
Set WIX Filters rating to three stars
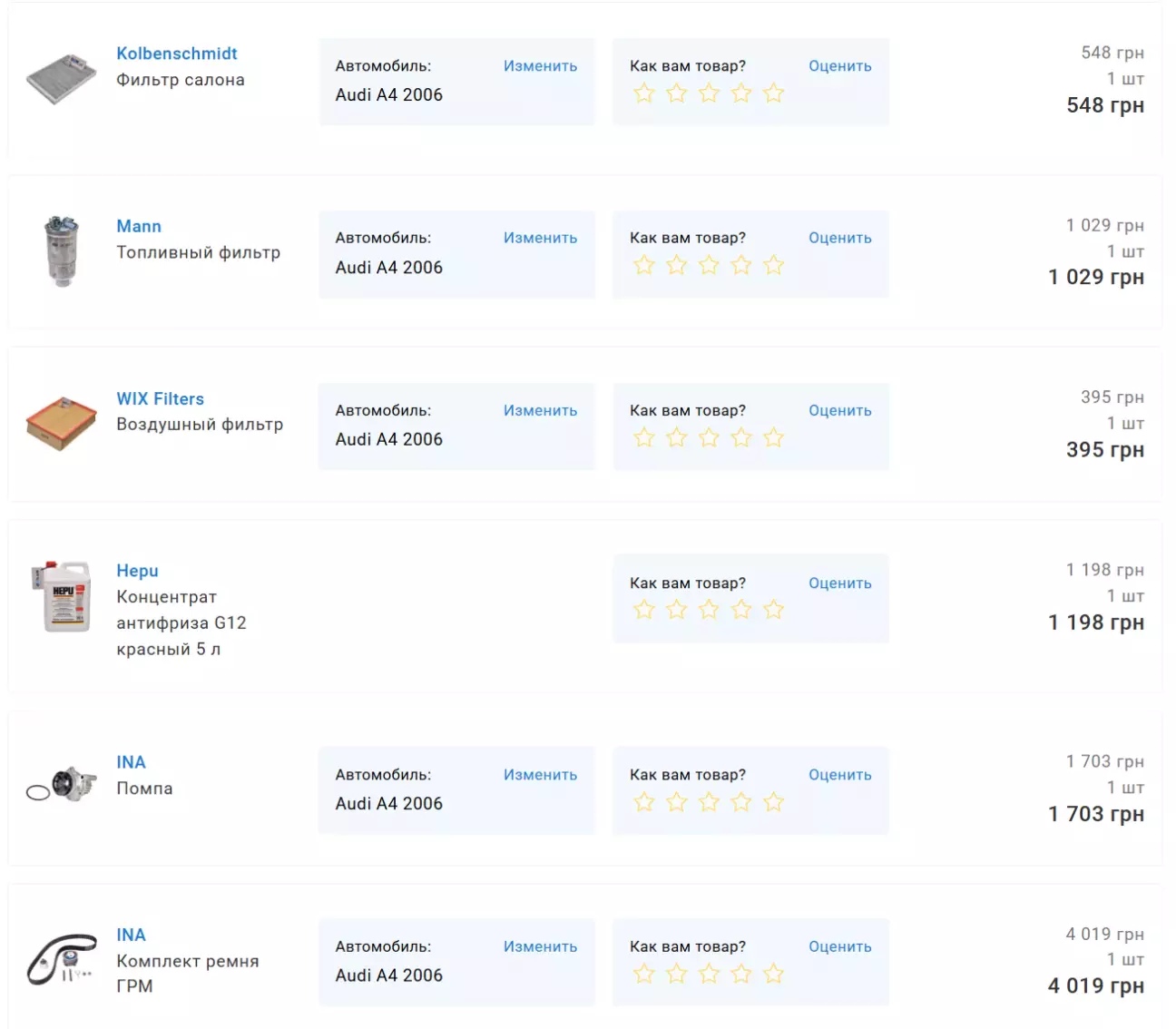pyautogui.click(x=709, y=438)
